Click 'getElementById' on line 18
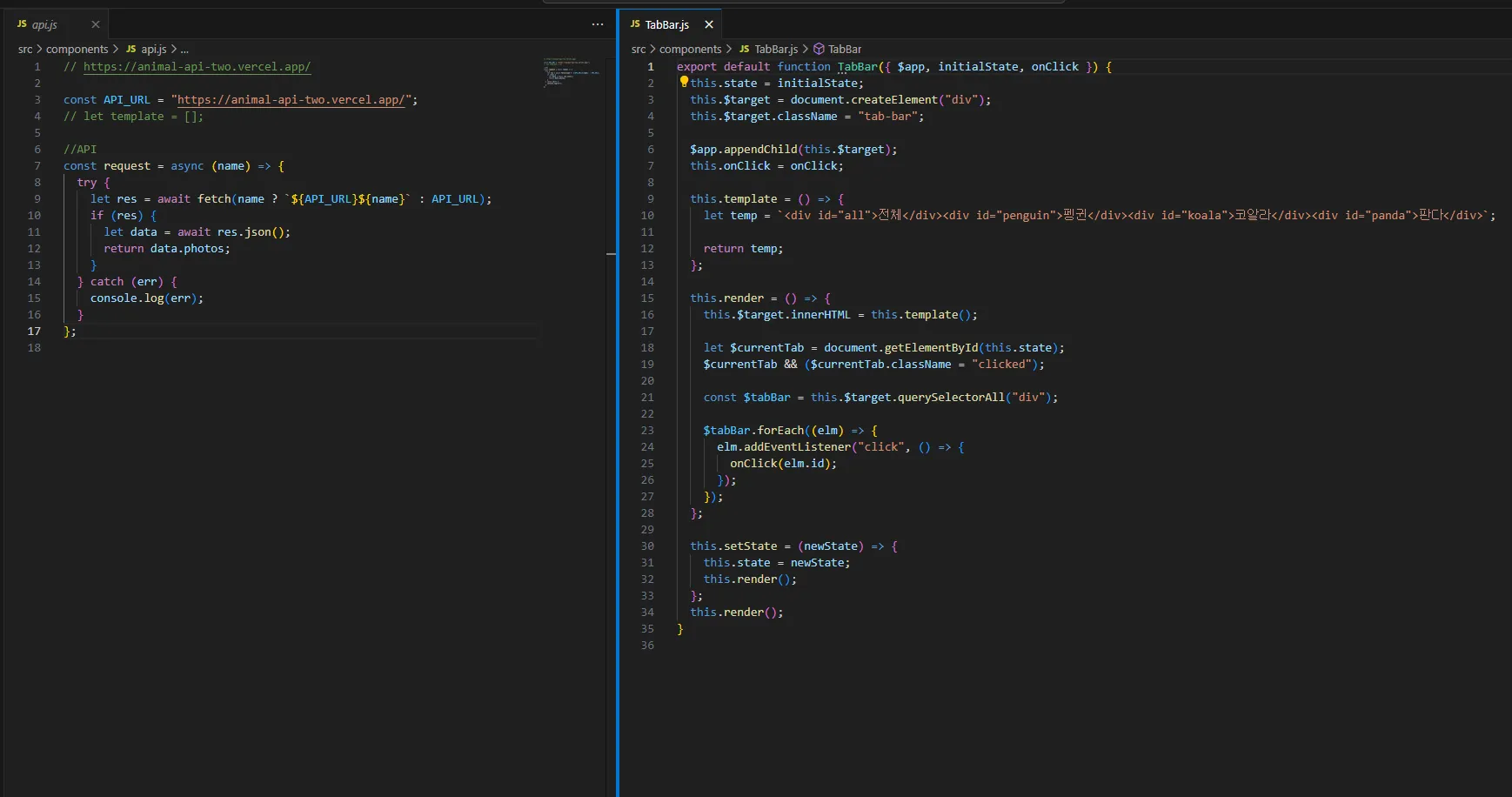The height and width of the screenshot is (797, 1512). (x=931, y=348)
